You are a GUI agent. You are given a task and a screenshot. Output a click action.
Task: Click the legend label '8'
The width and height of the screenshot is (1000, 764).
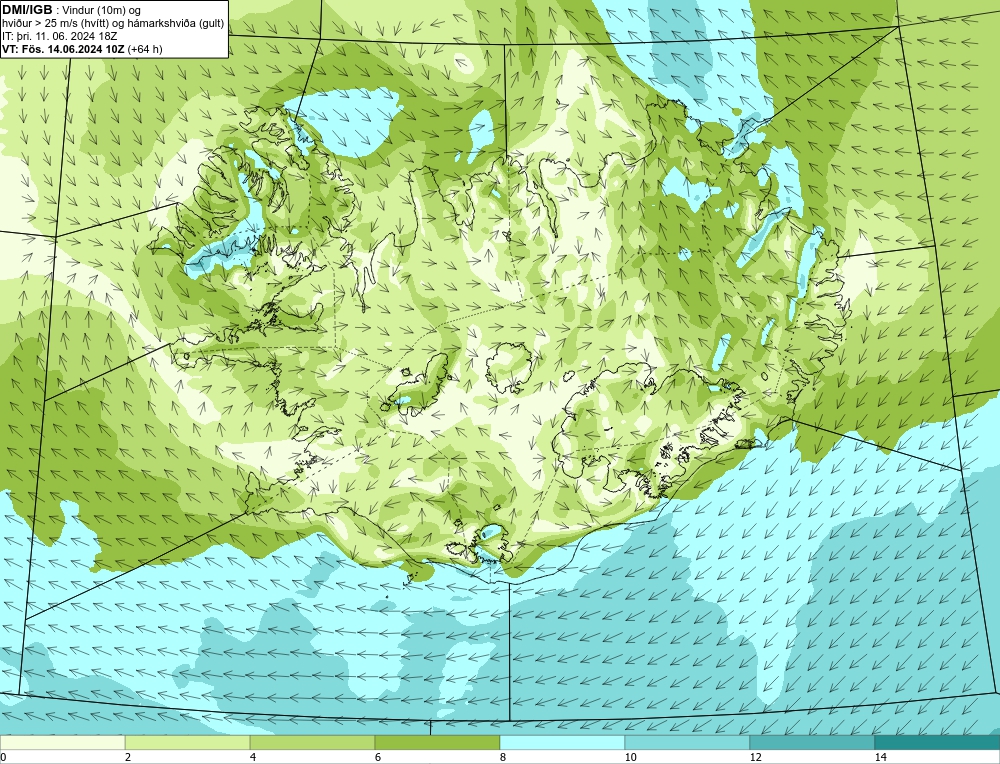[503, 757]
